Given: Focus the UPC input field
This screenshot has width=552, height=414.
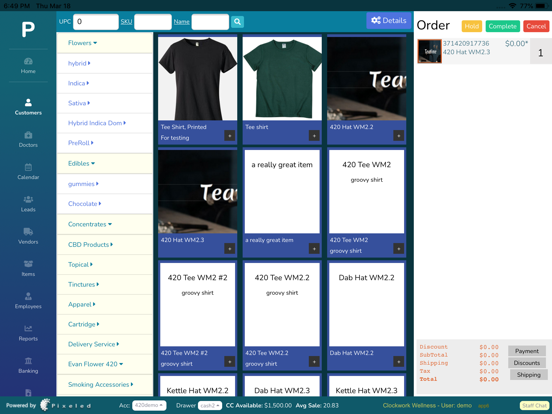Looking at the screenshot, I should [96, 22].
